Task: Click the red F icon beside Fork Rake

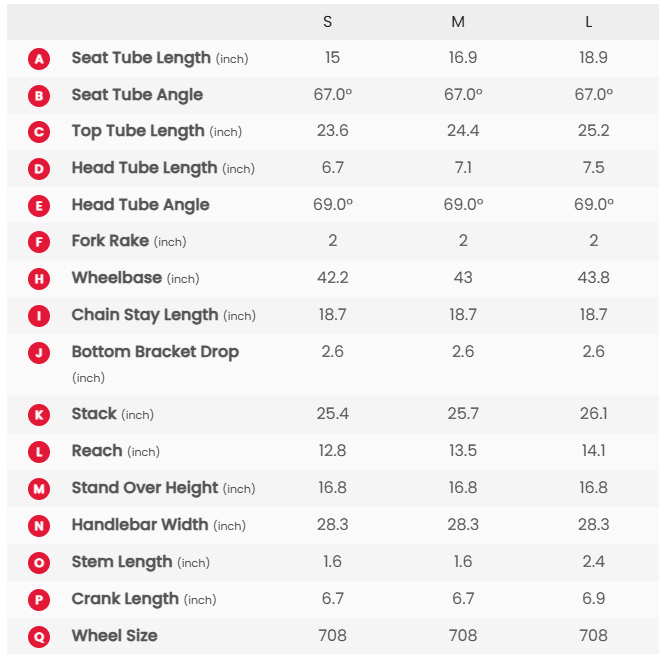Action: point(39,242)
